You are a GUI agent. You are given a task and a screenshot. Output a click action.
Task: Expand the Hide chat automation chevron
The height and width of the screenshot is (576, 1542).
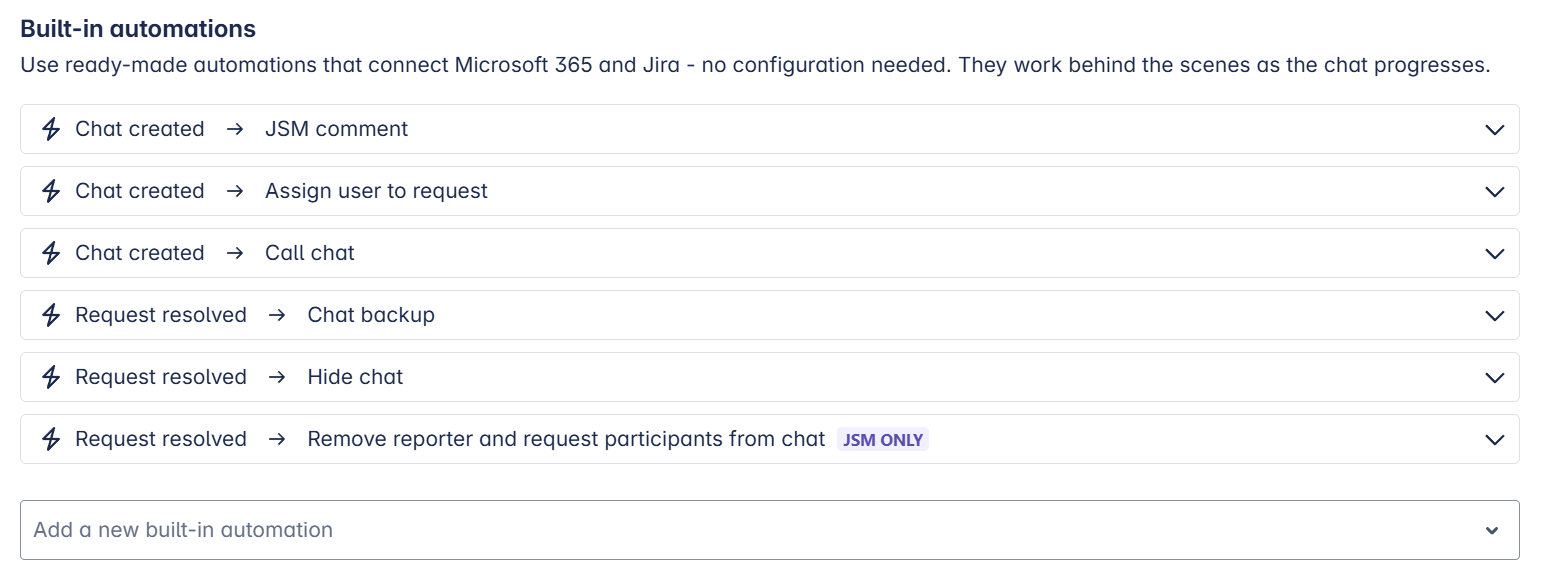click(x=1495, y=377)
